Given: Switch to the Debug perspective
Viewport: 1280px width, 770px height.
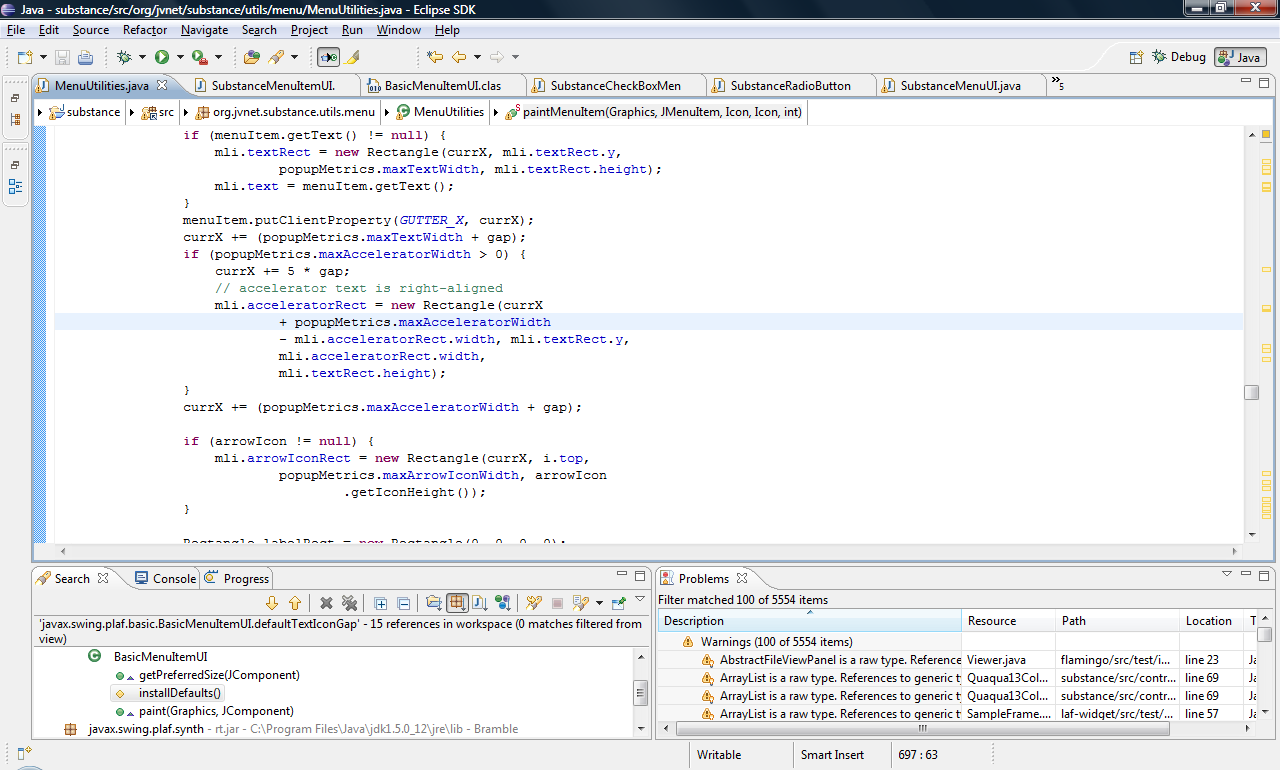Looking at the screenshot, I should 1179,56.
